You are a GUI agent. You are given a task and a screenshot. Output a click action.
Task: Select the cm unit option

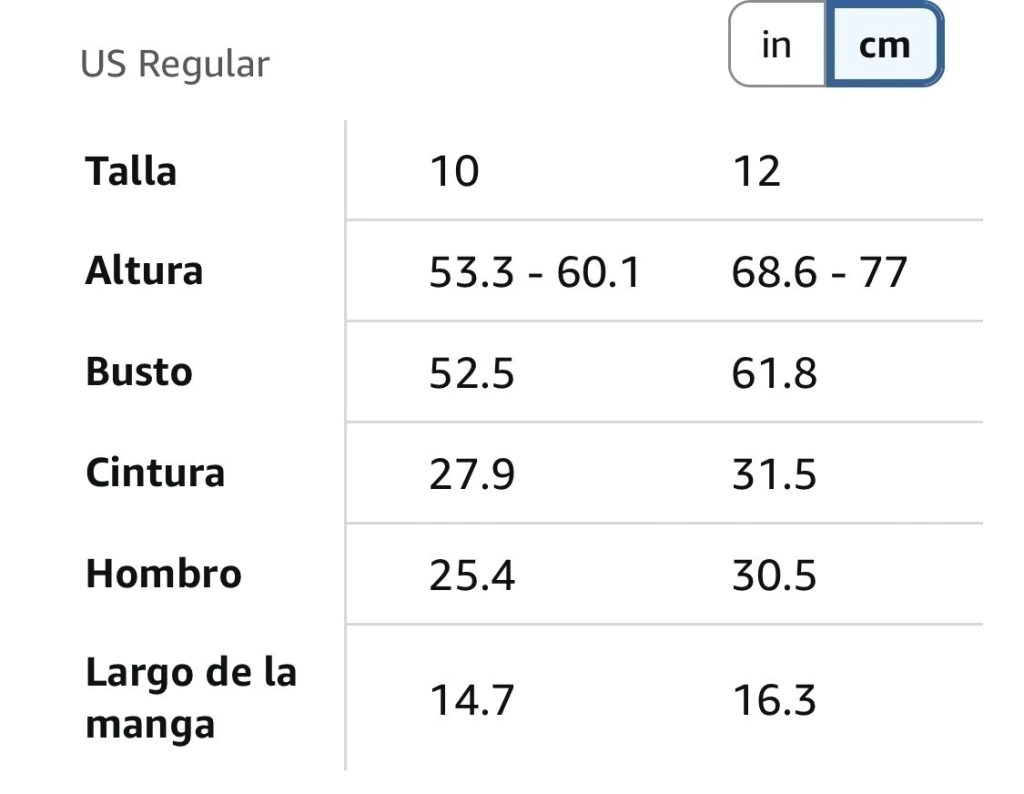884,45
